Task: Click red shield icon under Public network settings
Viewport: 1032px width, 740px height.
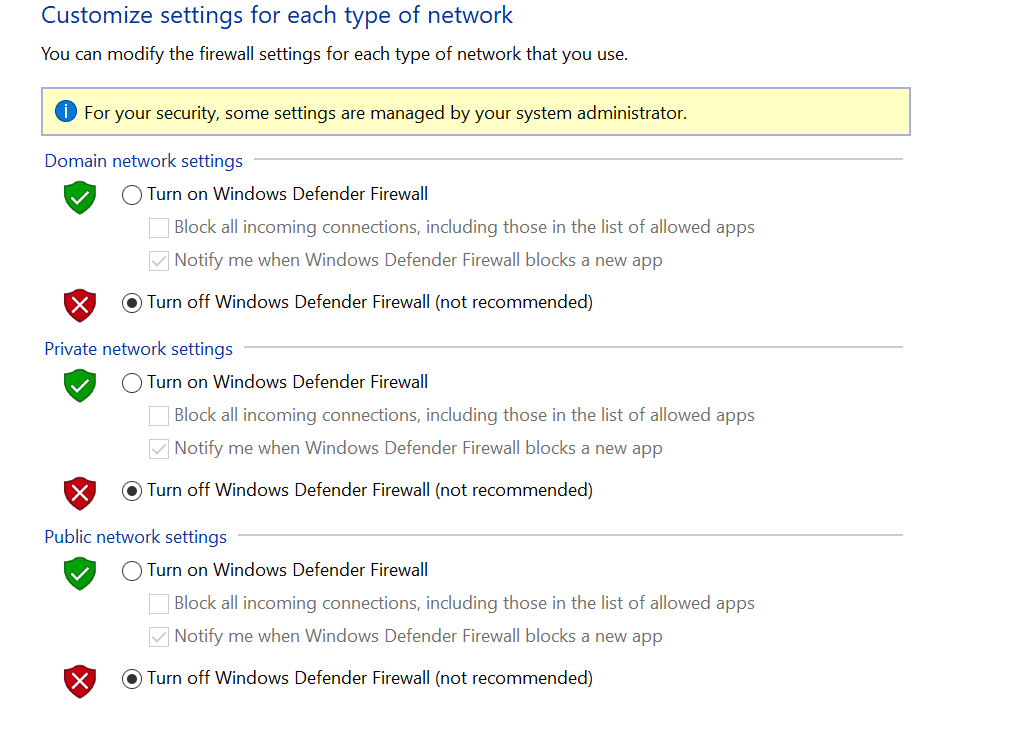Action: [x=80, y=680]
